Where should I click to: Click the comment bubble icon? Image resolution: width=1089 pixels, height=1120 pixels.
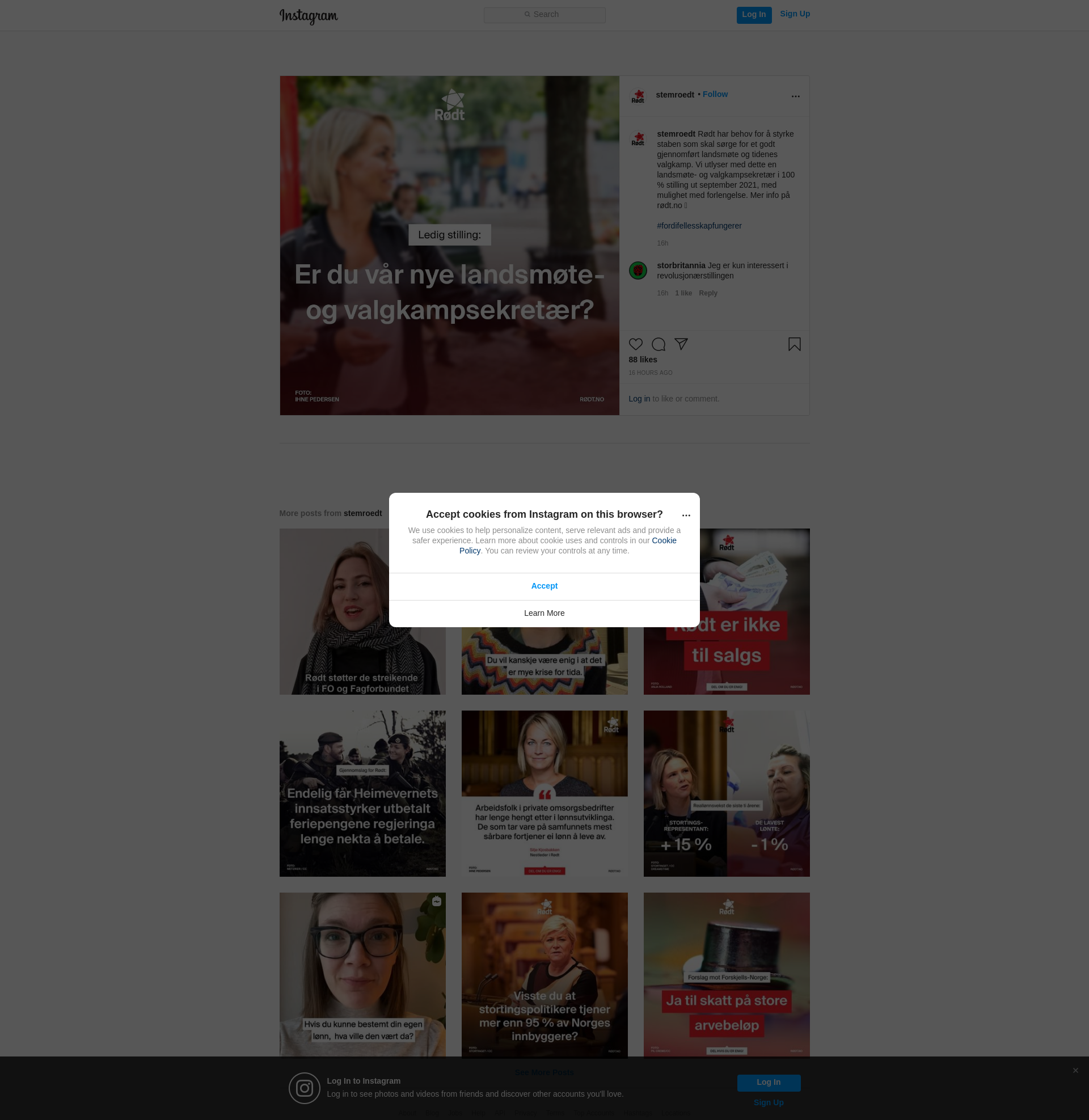659,344
